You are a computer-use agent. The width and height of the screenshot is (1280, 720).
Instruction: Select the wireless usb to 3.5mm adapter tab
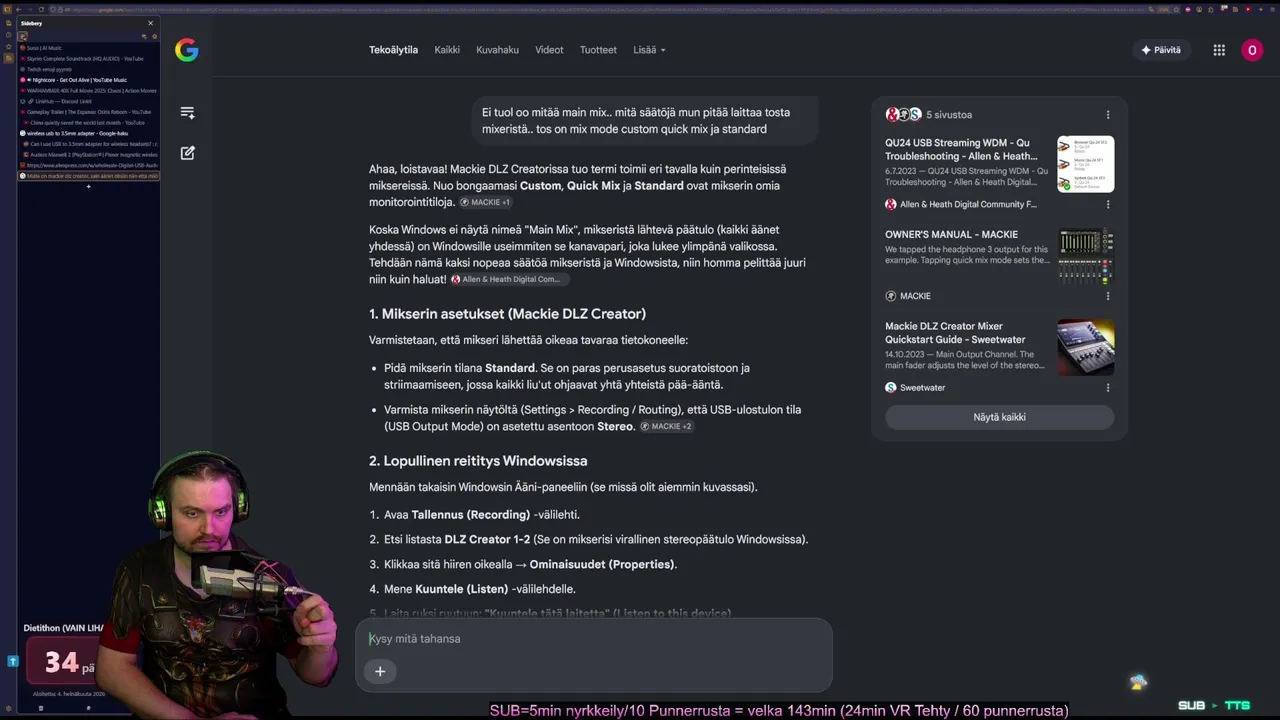[88, 133]
